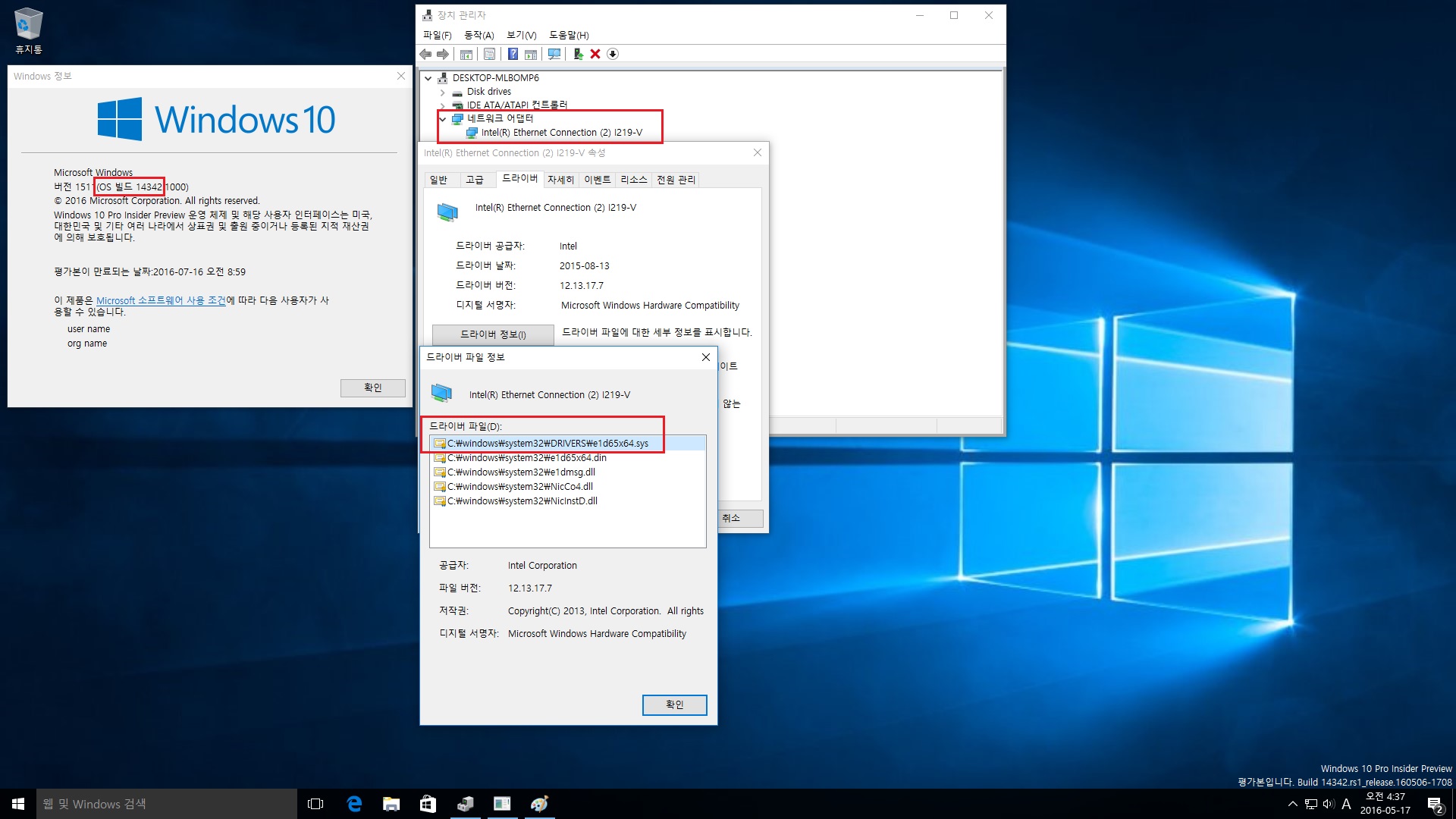This screenshot has height=819, width=1456.
Task: Click the IME language indicator A in tray
Action: click(x=1347, y=804)
